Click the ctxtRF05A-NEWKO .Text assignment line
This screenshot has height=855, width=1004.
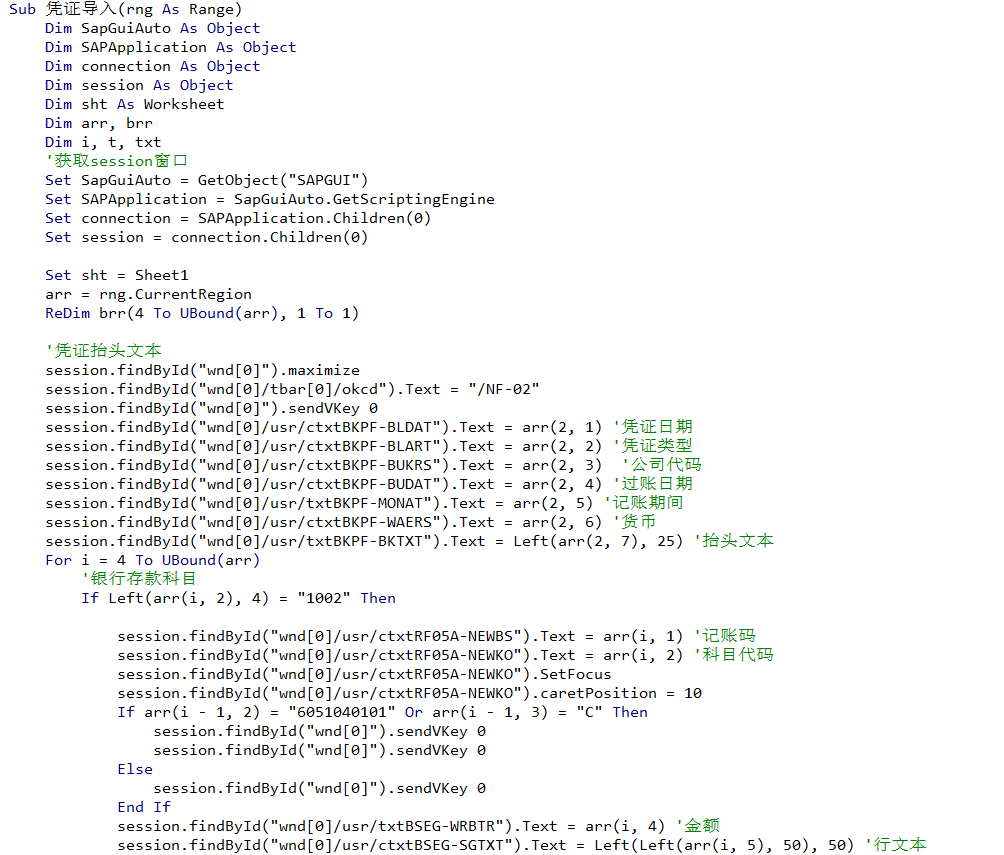445,655
